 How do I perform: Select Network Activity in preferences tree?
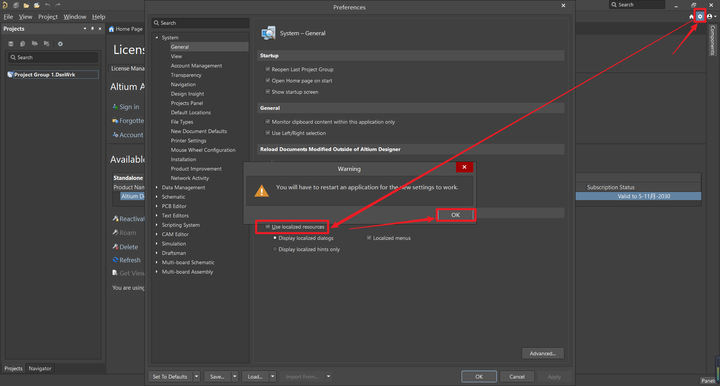[190, 178]
